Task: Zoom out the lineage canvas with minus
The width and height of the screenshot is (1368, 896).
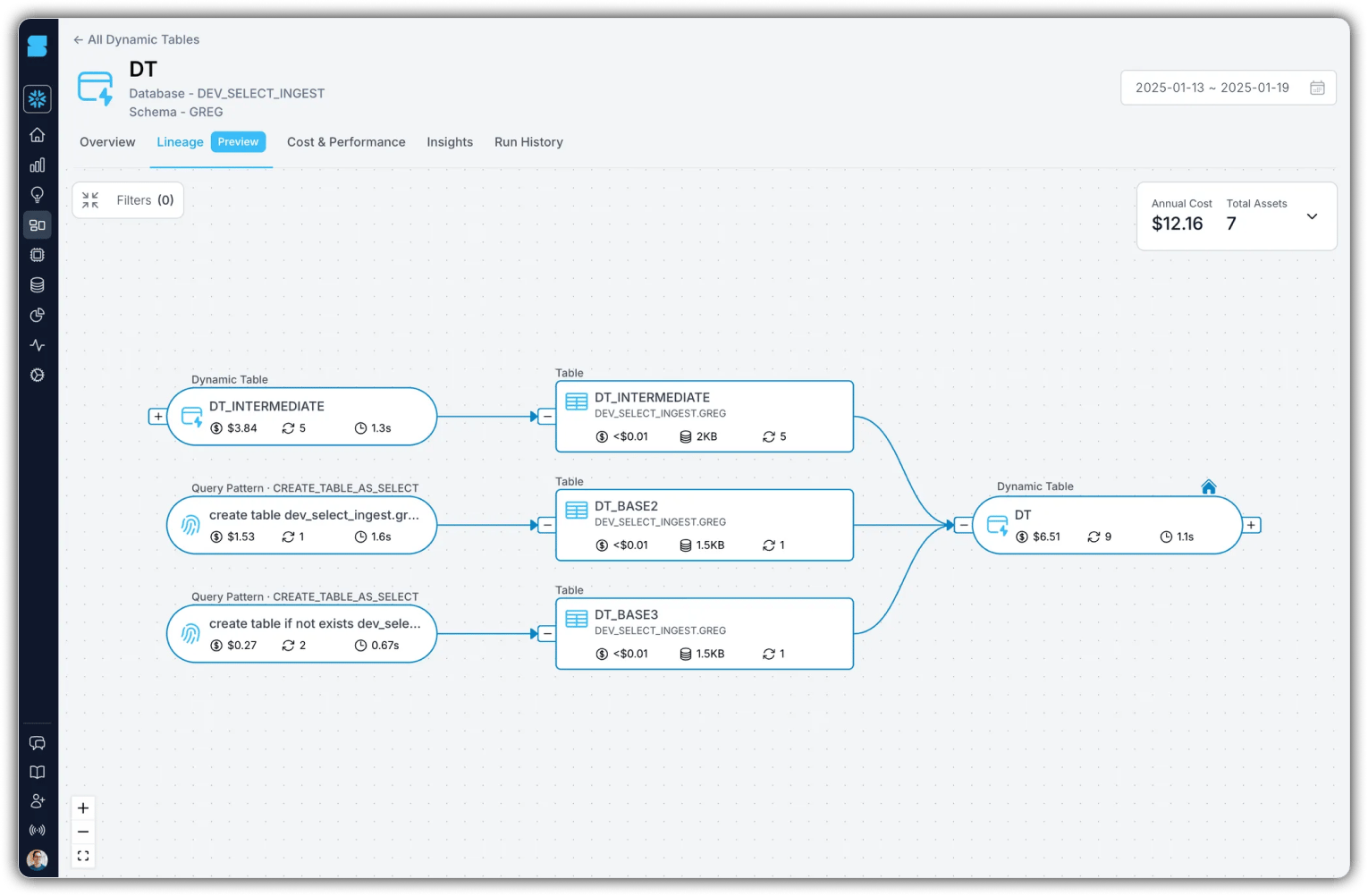Action: coord(83,832)
